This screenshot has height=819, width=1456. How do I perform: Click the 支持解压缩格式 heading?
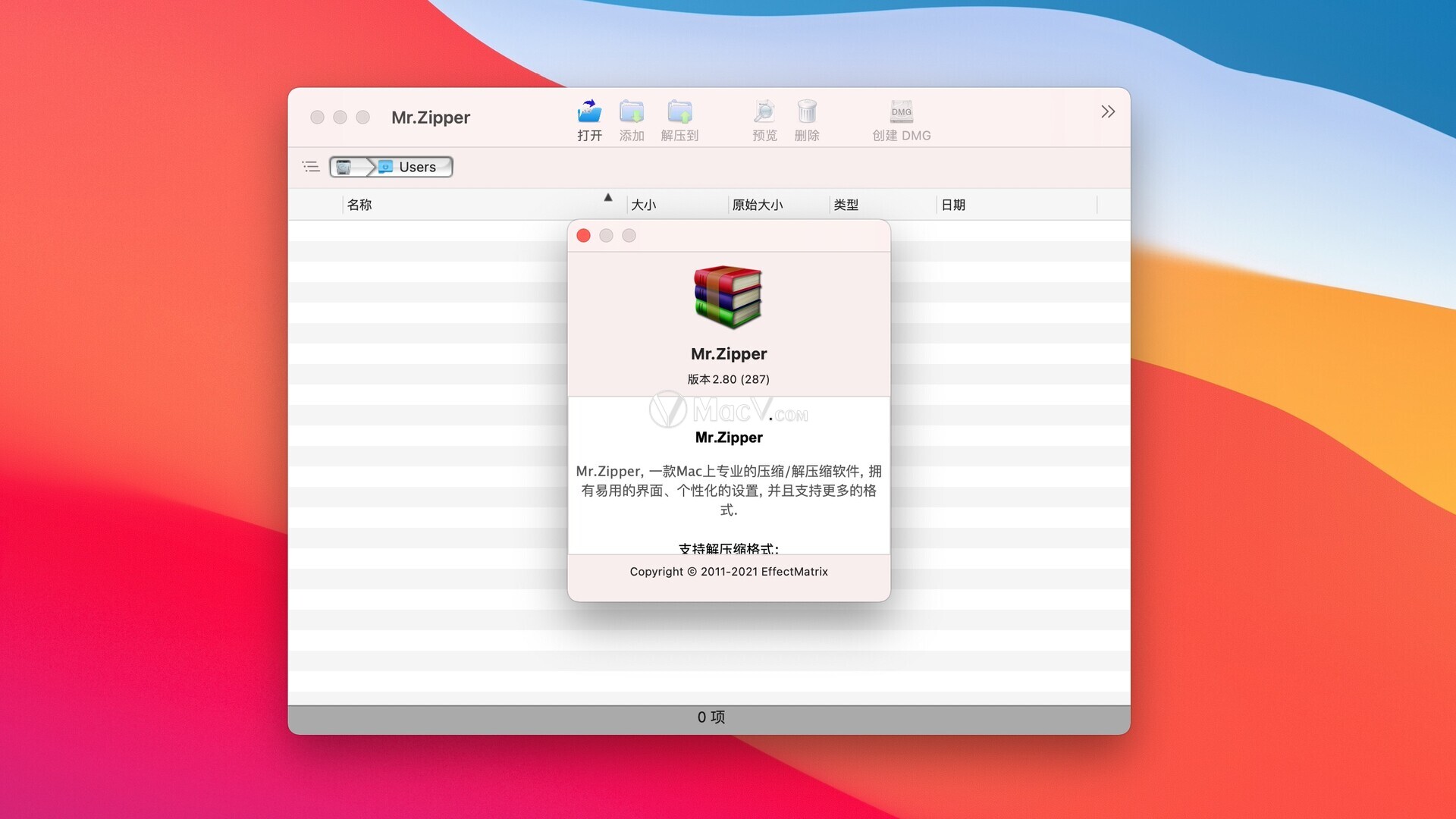729,548
